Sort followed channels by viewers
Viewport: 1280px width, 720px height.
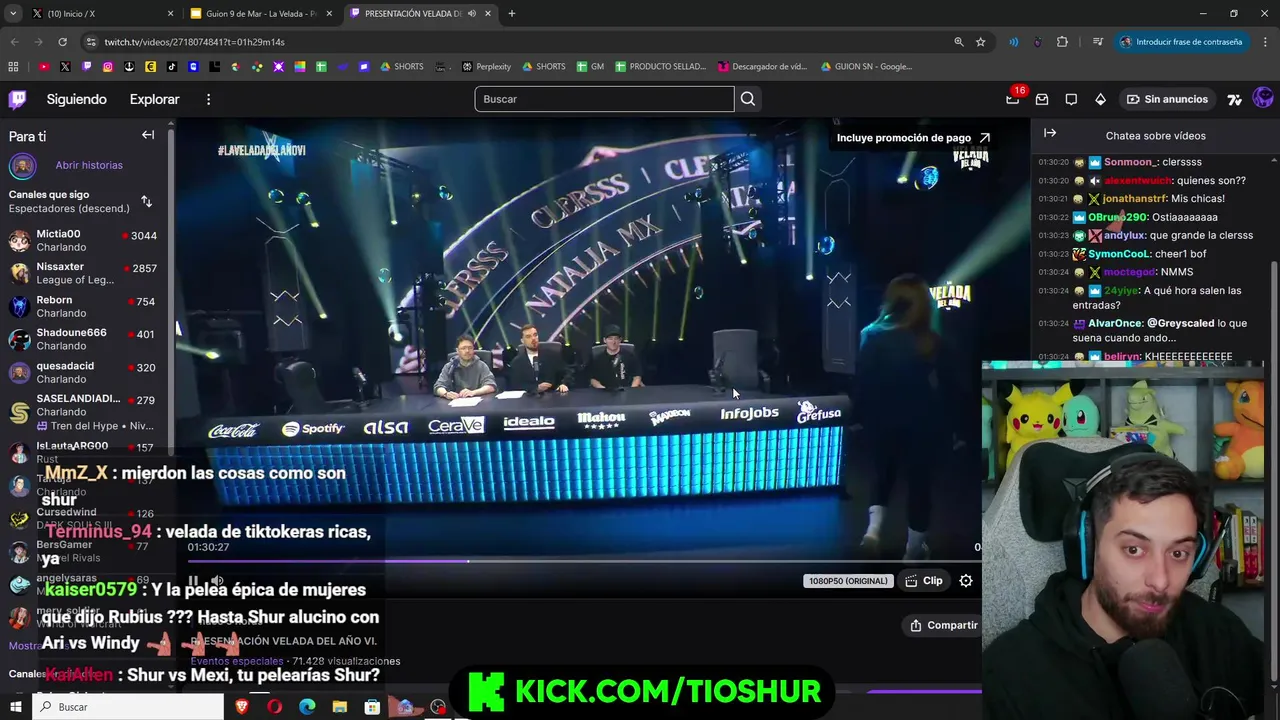[146, 202]
